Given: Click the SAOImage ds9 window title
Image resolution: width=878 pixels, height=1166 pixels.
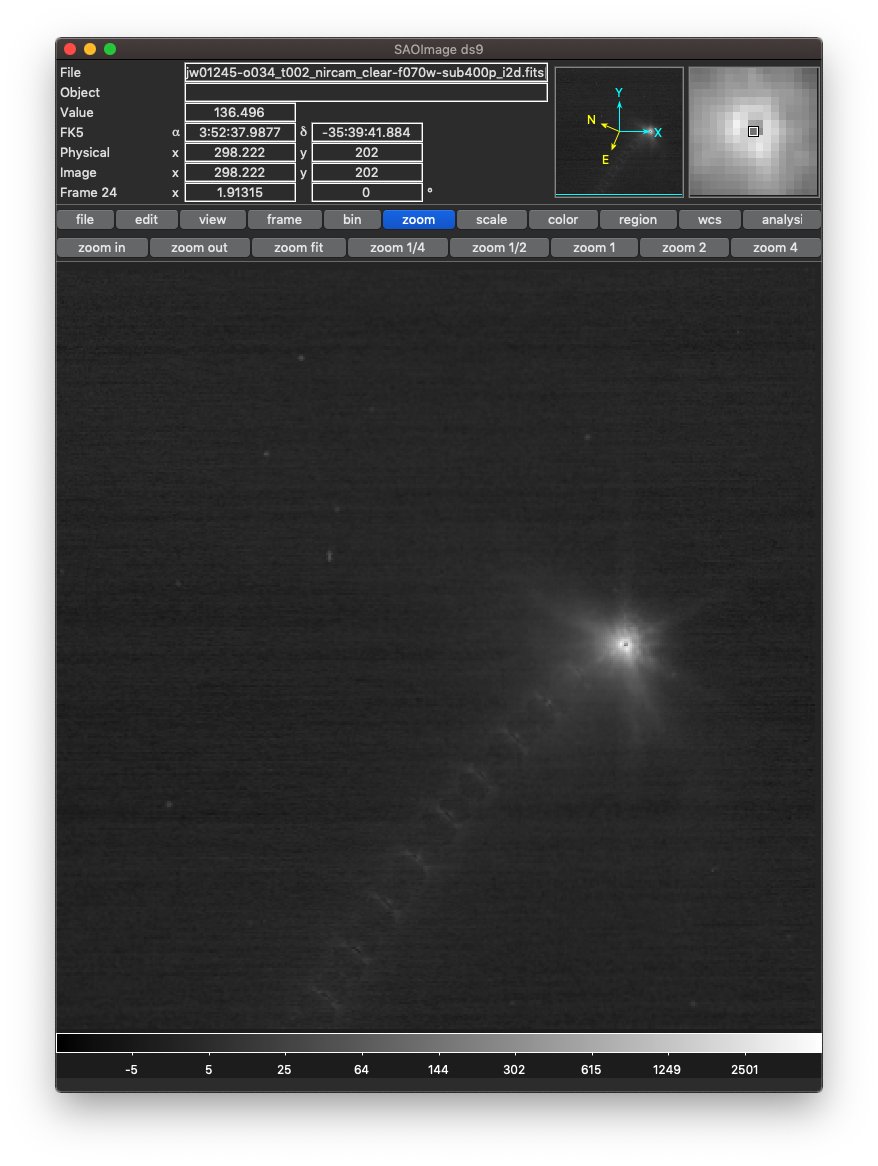Looking at the screenshot, I should (x=439, y=49).
